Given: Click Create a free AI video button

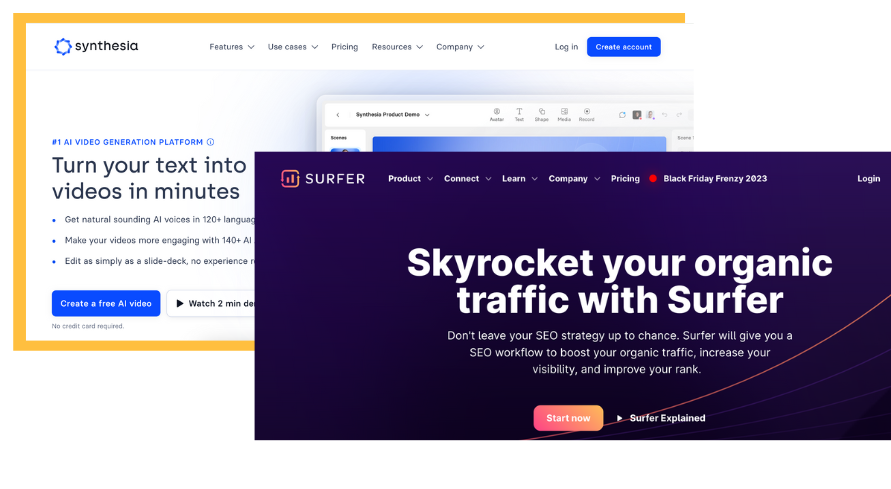Looking at the screenshot, I should coord(106,303).
